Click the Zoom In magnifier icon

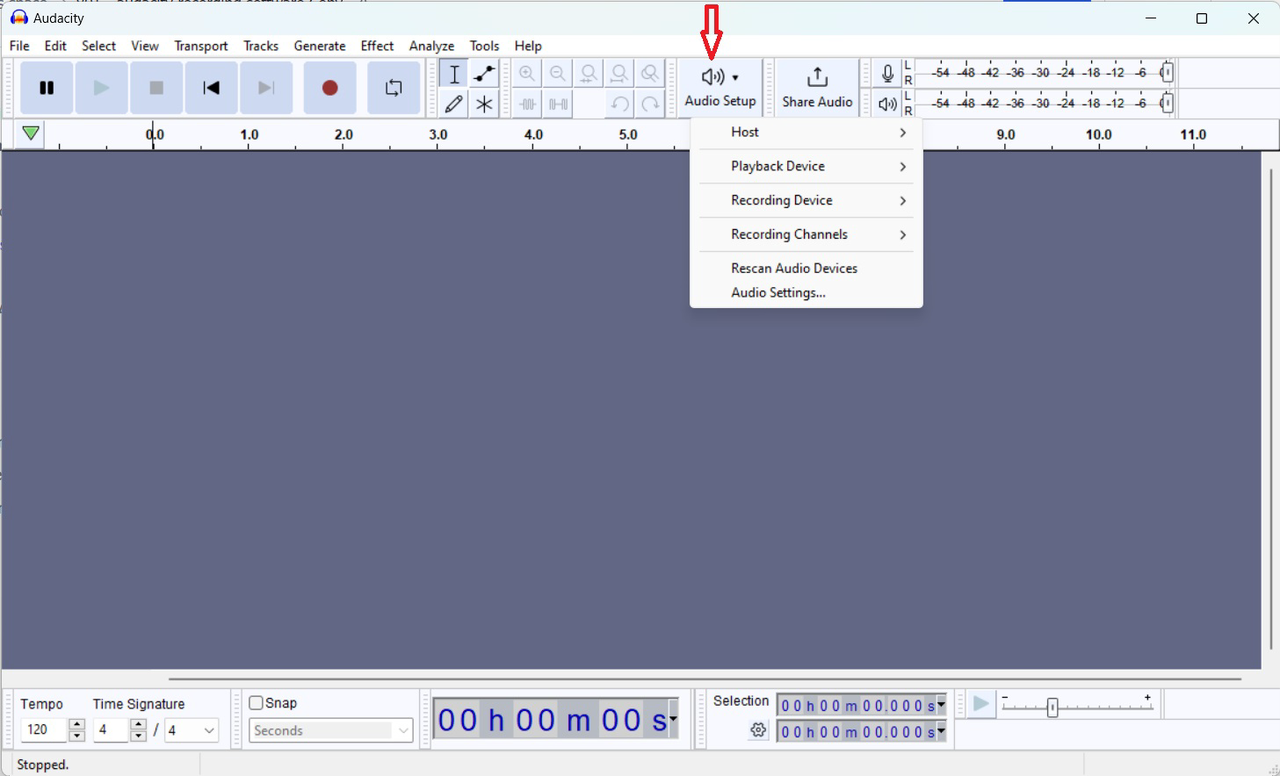pyautogui.click(x=527, y=72)
